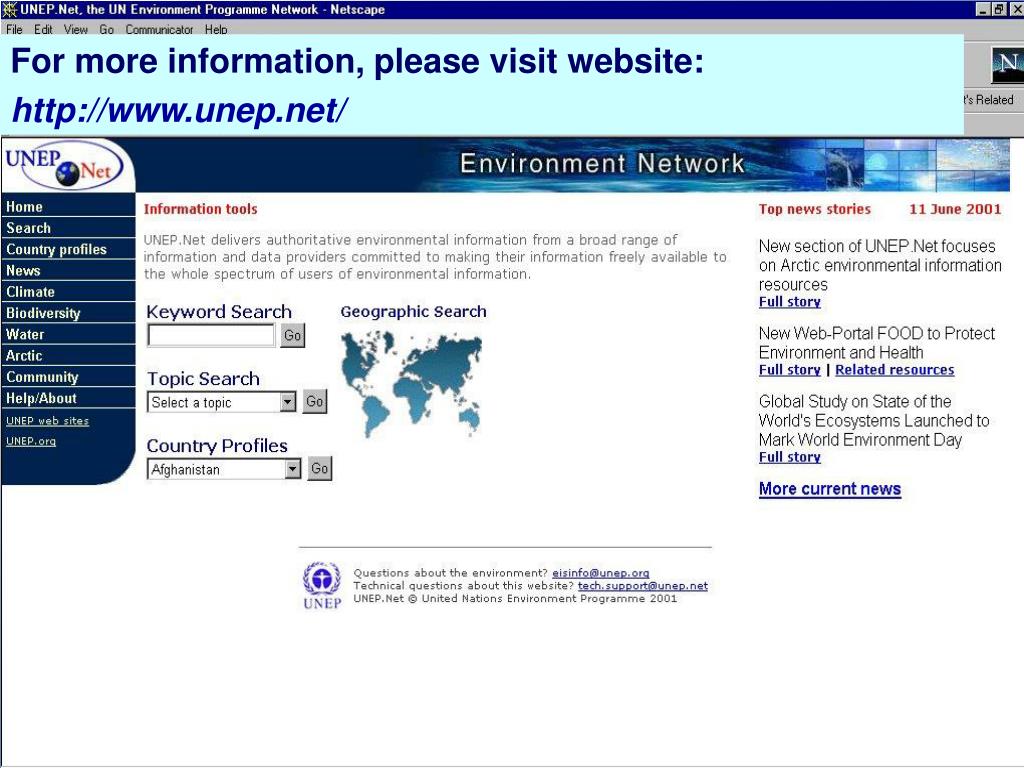Open Country profiles sidebar link
Viewport: 1024px width, 768px height.
click(x=68, y=249)
